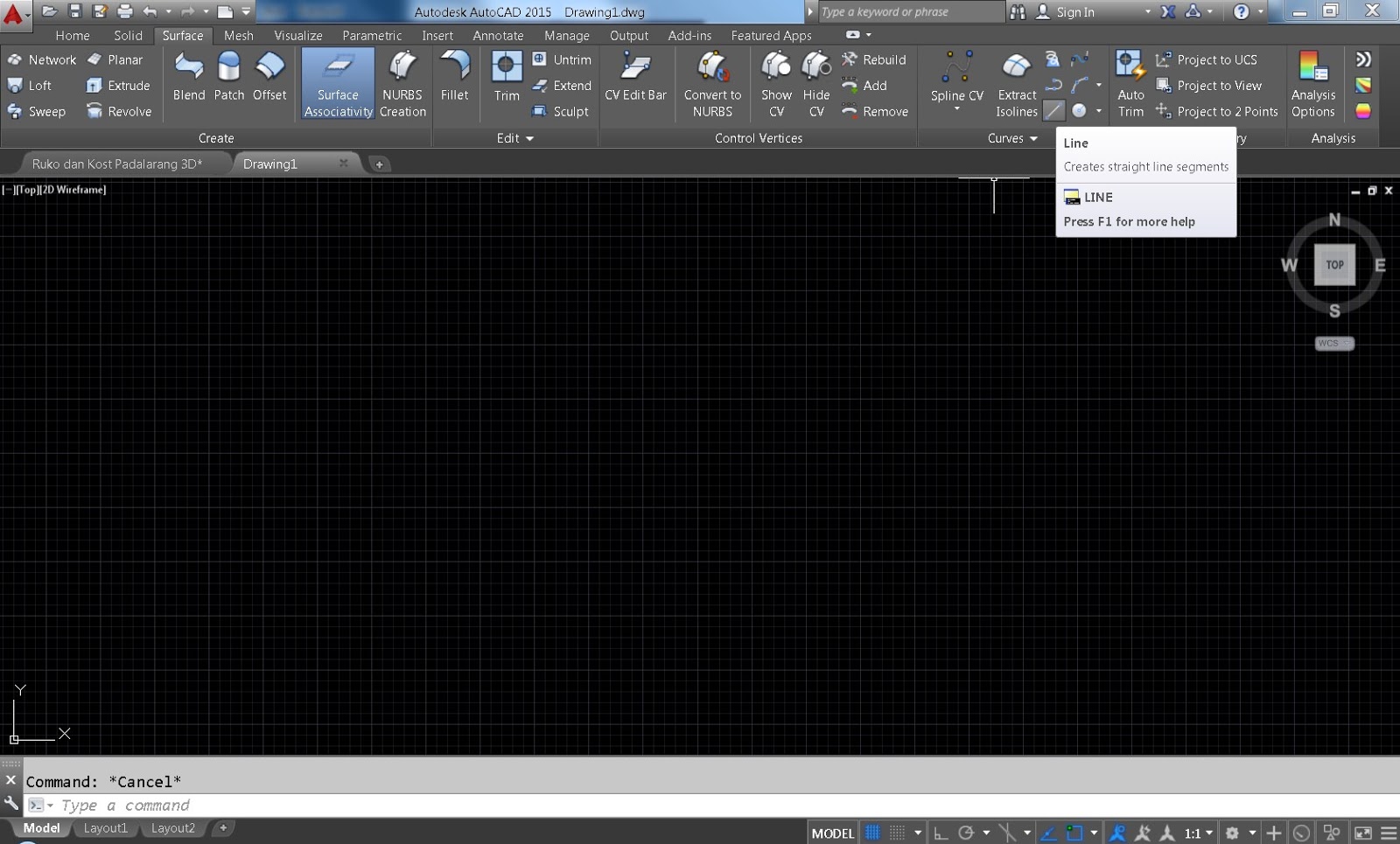Toggle snap mode in status bar
The image size is (1400, 844).
[x=898, y=833]
